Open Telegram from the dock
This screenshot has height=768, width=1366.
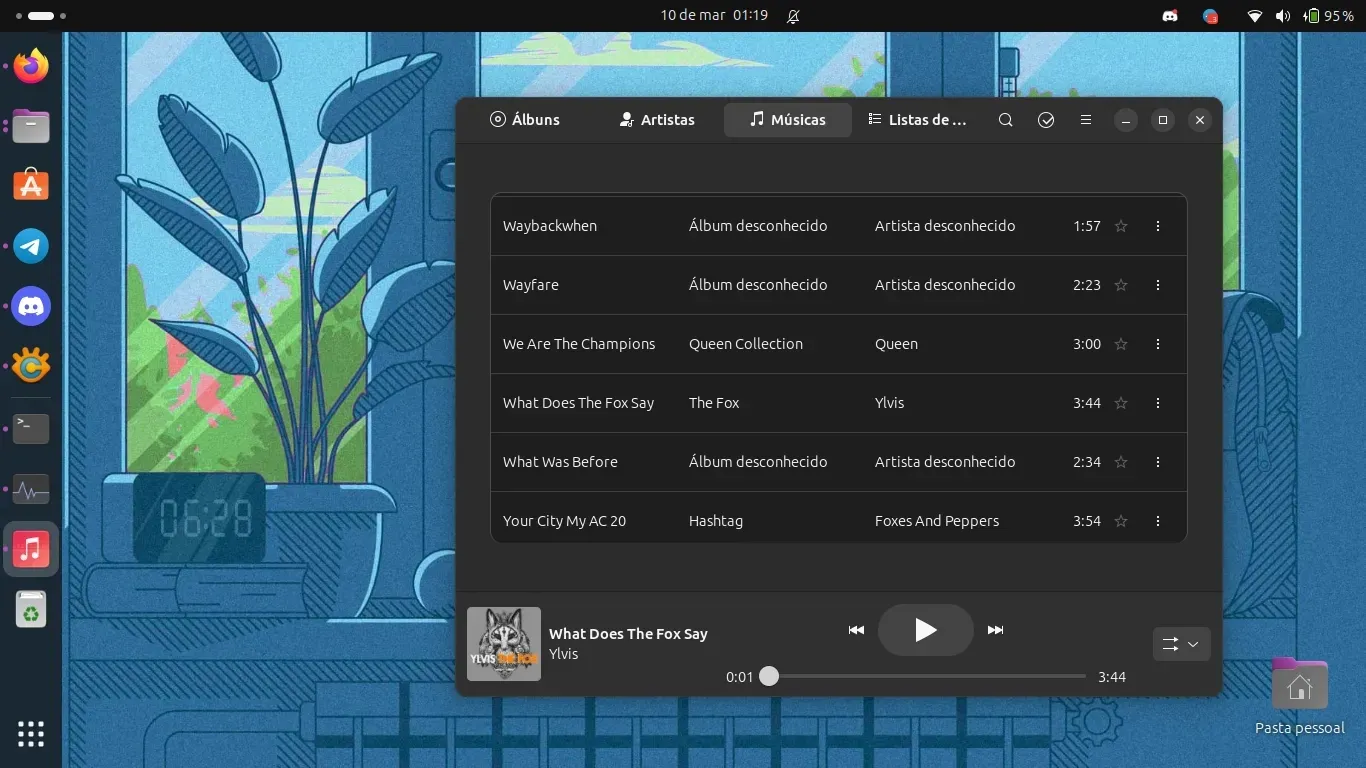pos(31,247)
